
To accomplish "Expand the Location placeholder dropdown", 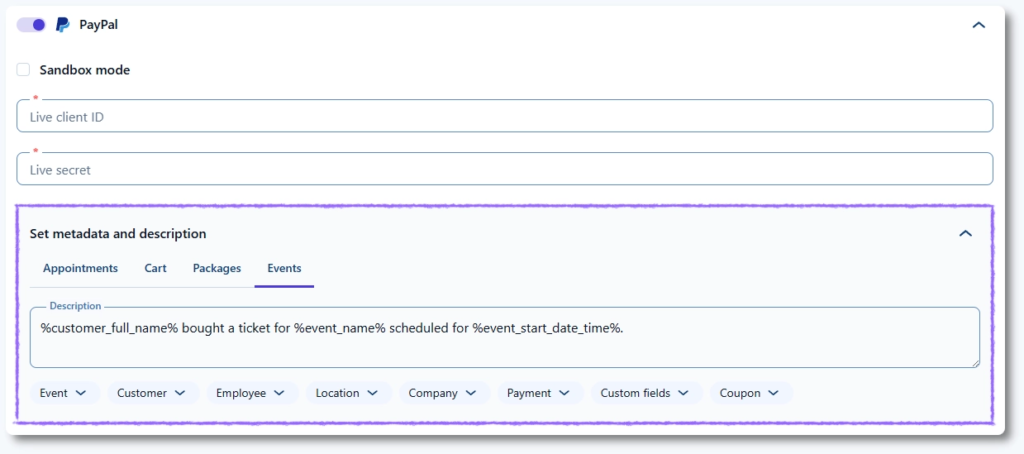I will pyautogui.click(x=348, y=393).
